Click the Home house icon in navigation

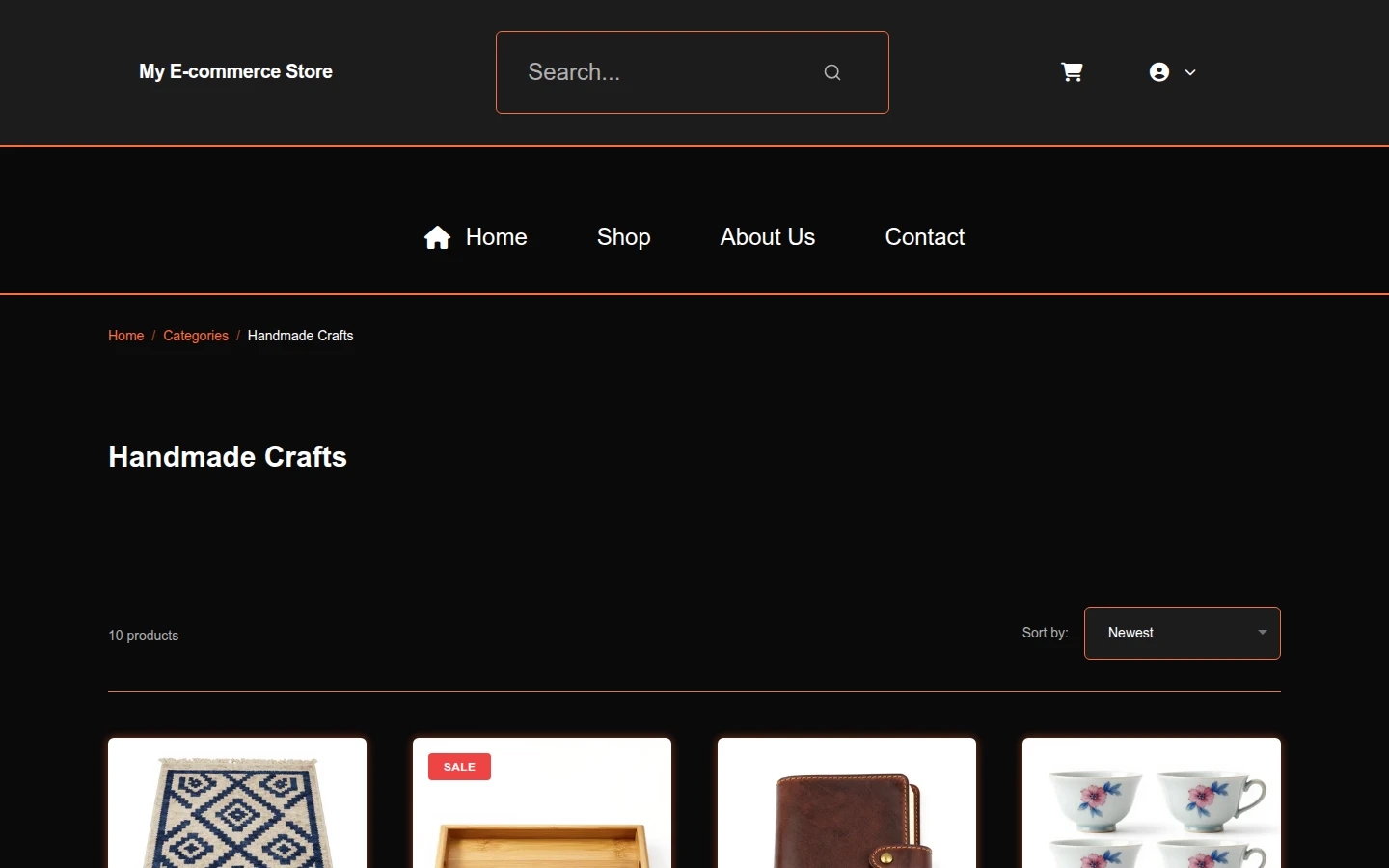pos(437,237)
